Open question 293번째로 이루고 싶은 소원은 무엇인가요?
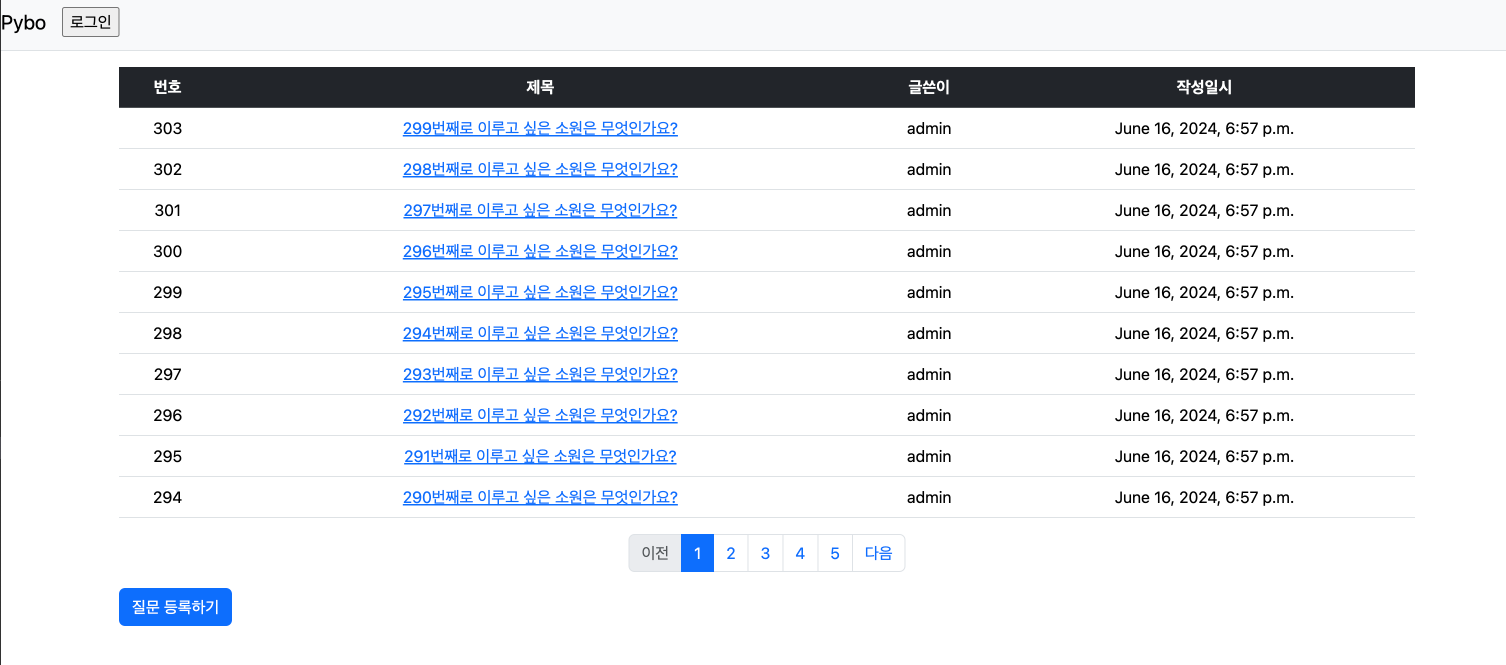The image size is (1506, 665). [x=540, y=374]
